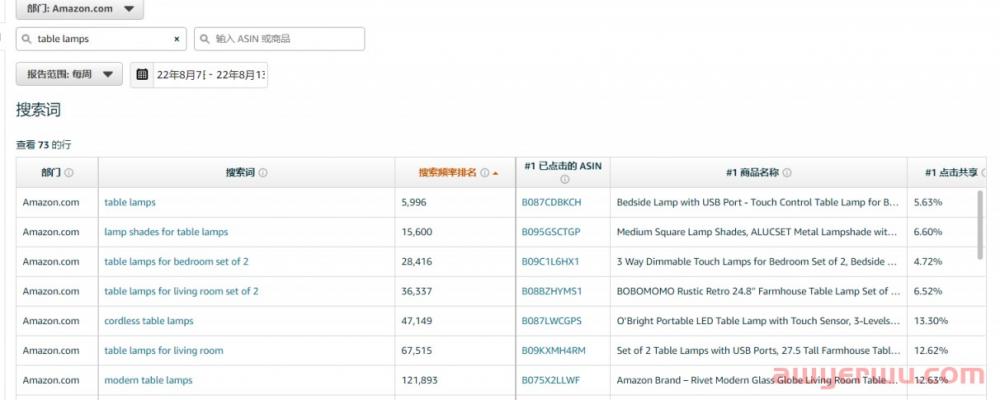Clear the table lamps search with X
The image size is (1000, 400).
coord(177,39)
